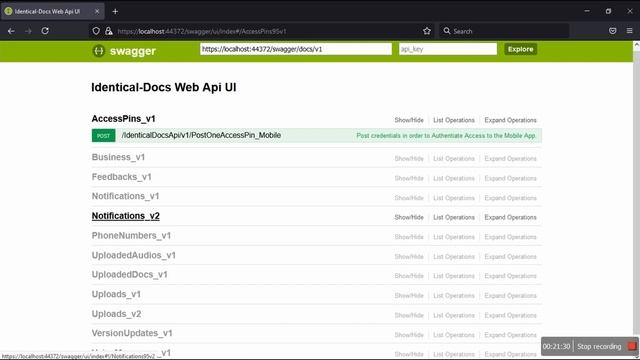Click Show/Hide for VersionUpdates_v1

click(x=409, y=335)
